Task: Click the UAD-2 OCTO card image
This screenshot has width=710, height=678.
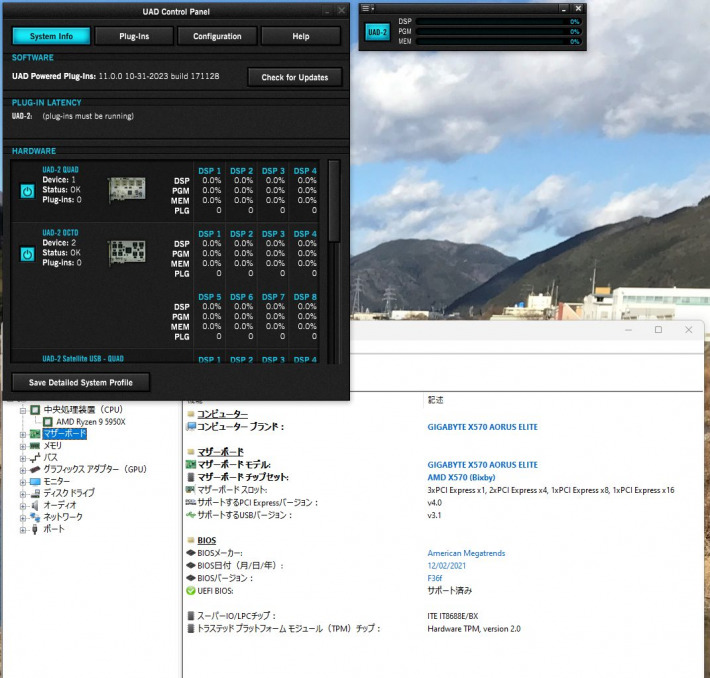Action: (127, 253)
